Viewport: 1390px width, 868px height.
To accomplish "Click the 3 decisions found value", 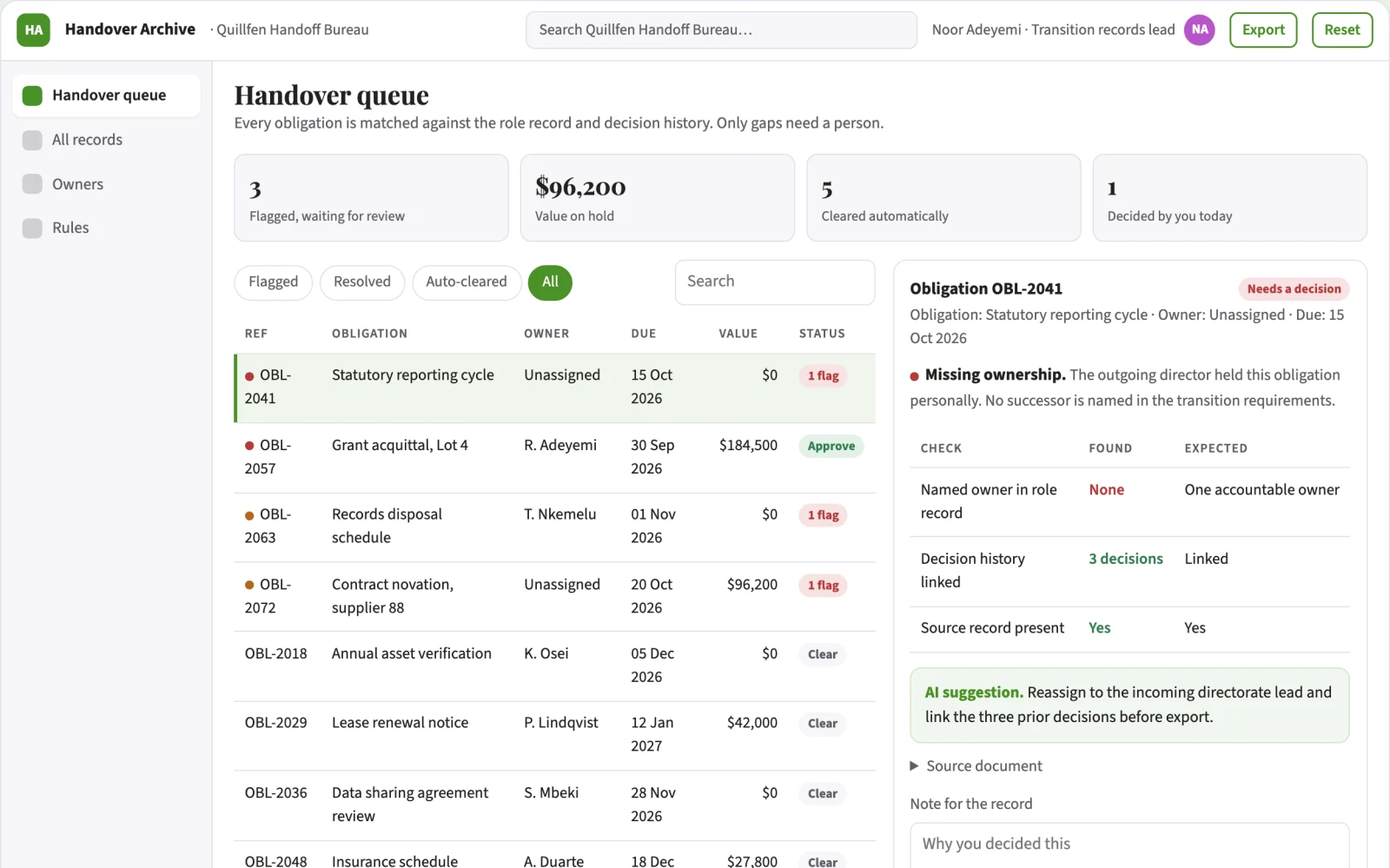I will pyautogui.click(x=1126, y=559).
